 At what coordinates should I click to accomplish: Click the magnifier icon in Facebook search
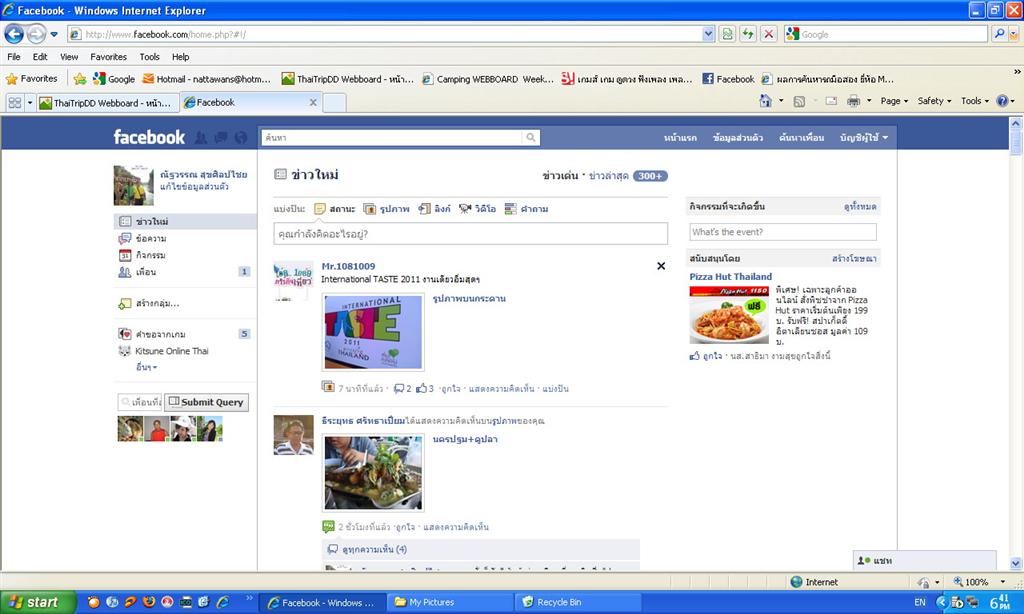(x=531, y=137)
